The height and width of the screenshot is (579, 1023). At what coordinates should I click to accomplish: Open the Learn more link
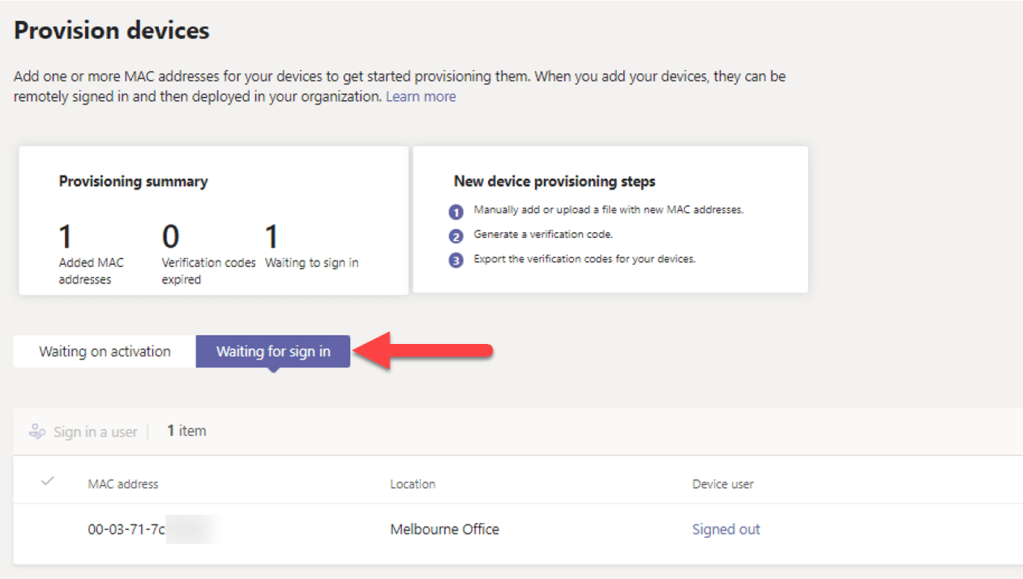421,97
